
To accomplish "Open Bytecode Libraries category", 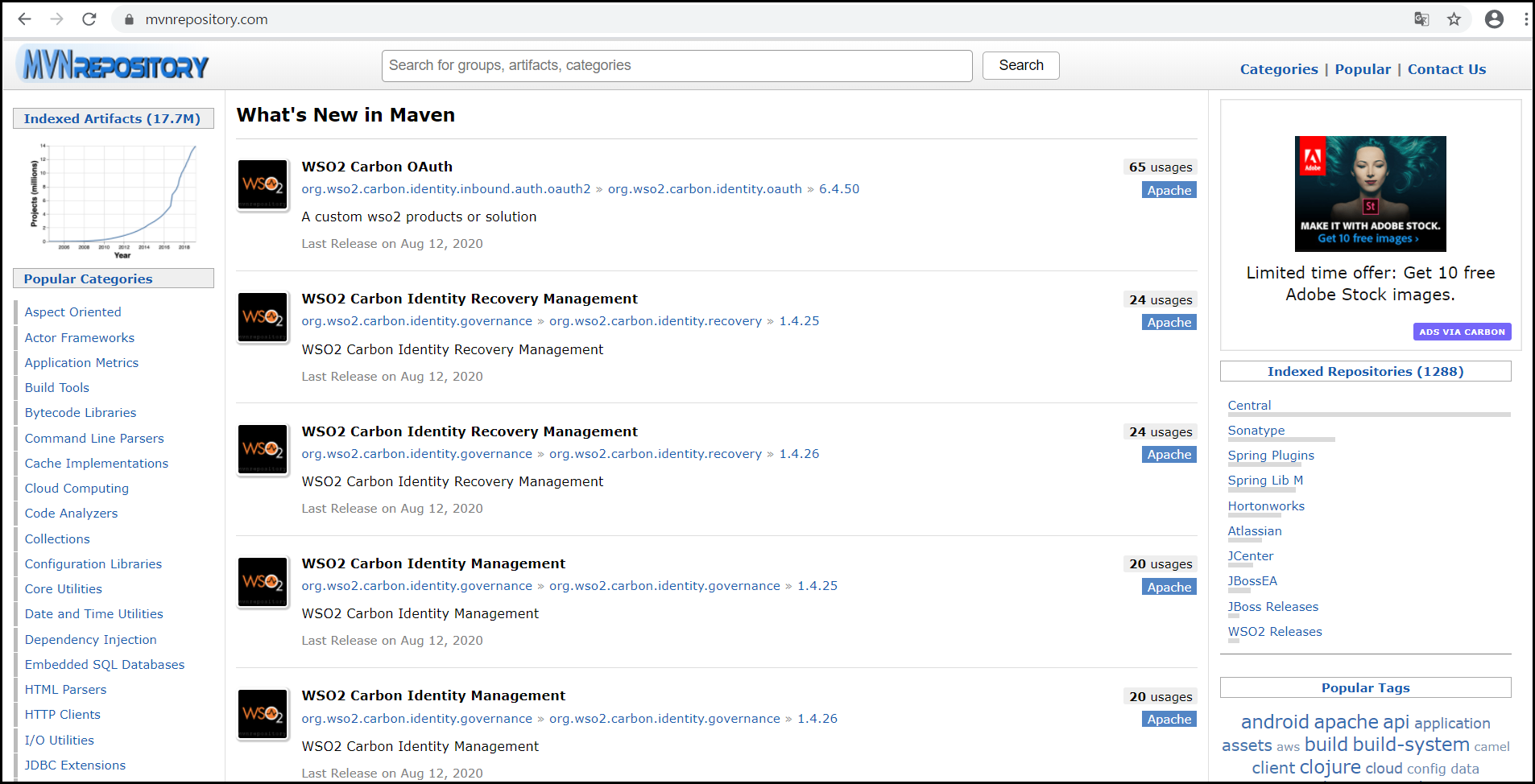I will click(81, 413).
